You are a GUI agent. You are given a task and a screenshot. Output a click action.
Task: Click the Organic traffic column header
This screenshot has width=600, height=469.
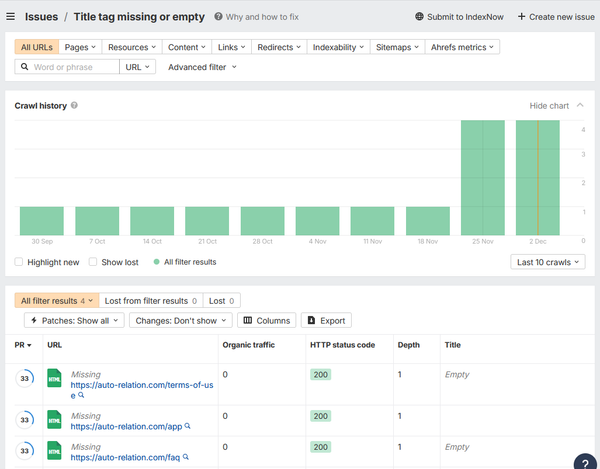(249, 345)
